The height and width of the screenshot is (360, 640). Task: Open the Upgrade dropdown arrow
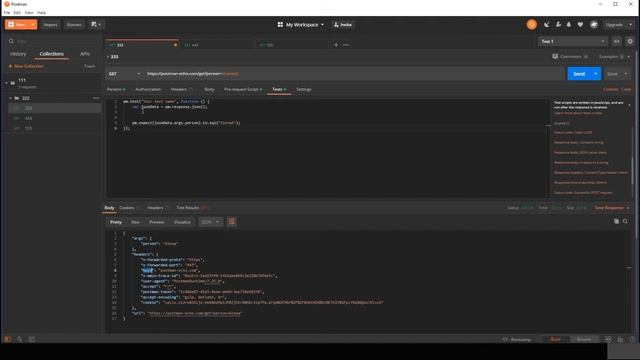631,24
